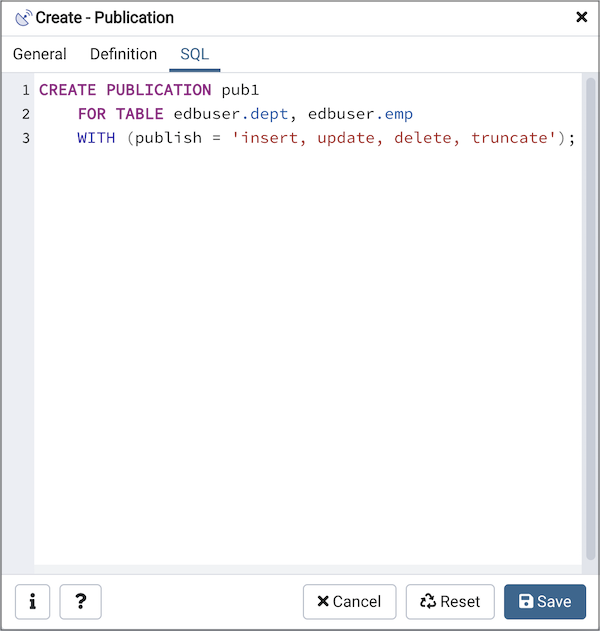Click line number 3 in gutter

(26, 138)
